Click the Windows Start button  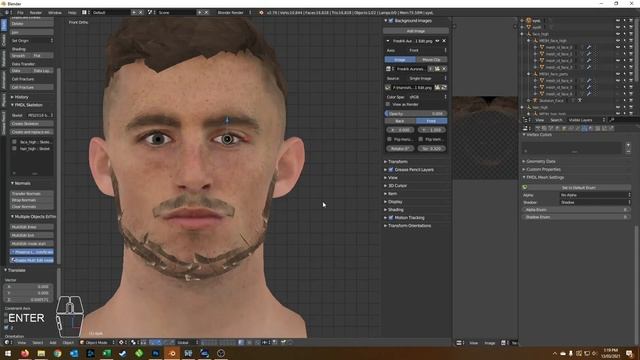8,353
